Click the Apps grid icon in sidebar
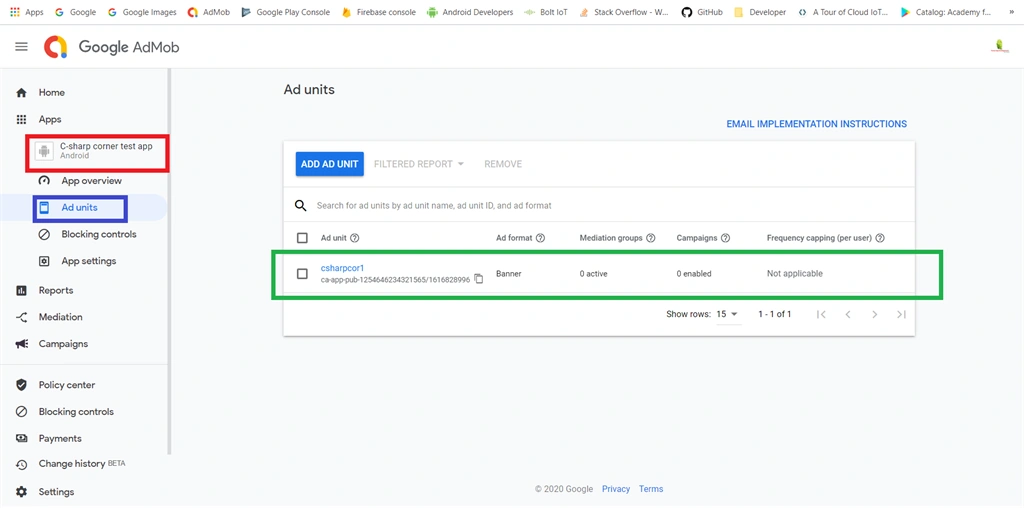1024x508 pixels. (x=22, y=119)
